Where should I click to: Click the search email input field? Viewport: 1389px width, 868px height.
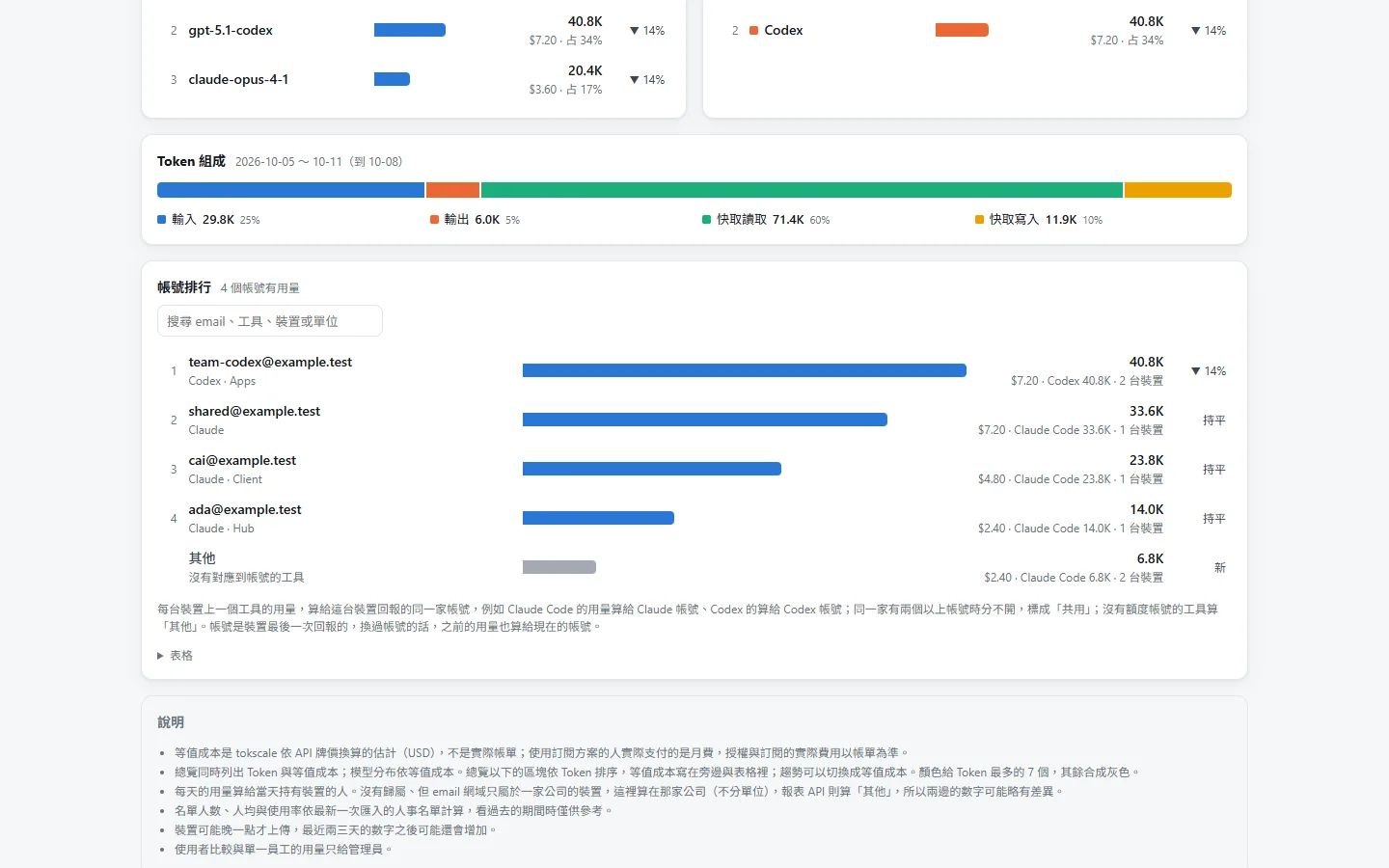click(270, 321)
